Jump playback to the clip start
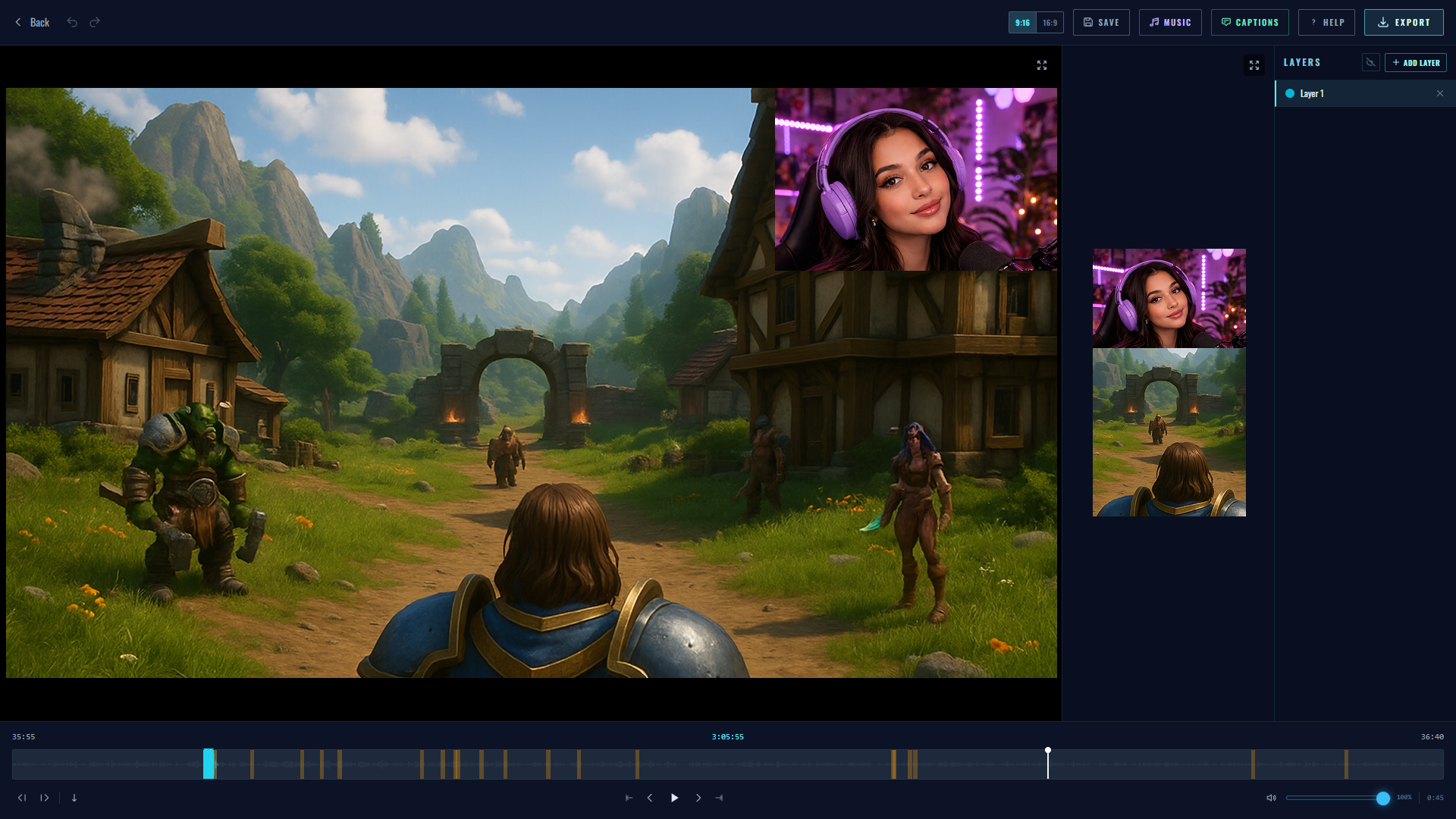The height and width of the screenshot is (819, 1456). click(629, 798)
